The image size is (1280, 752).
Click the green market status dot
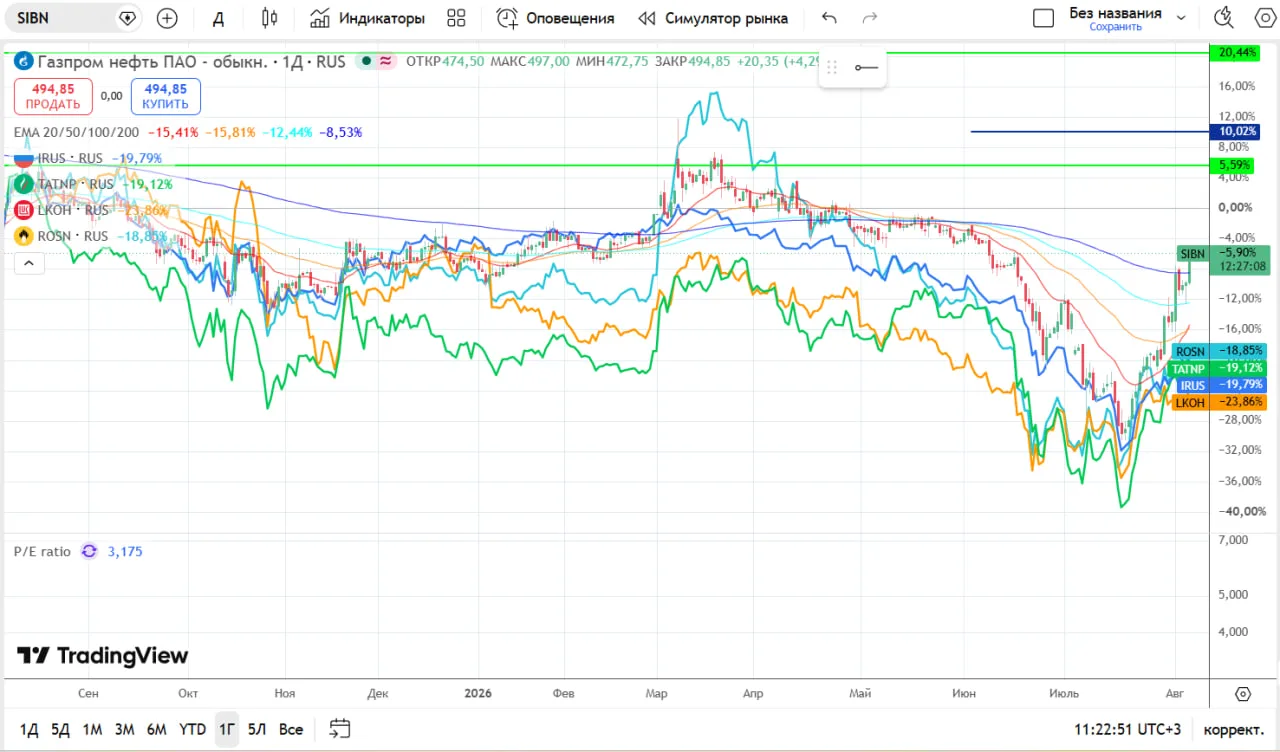tap(366, 62)
